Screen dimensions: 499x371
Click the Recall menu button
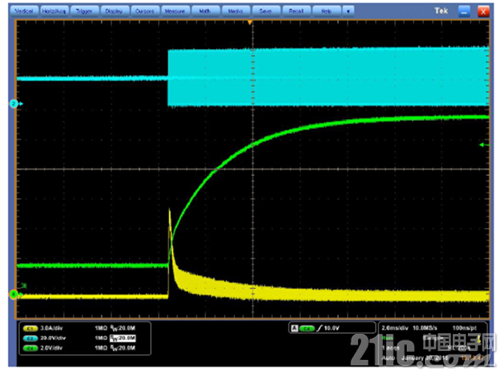point(296,11)
